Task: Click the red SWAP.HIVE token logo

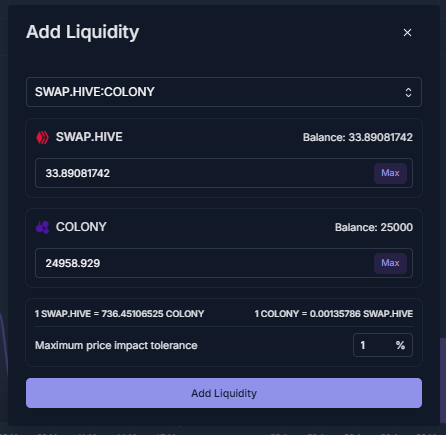Action: [42, 137]
